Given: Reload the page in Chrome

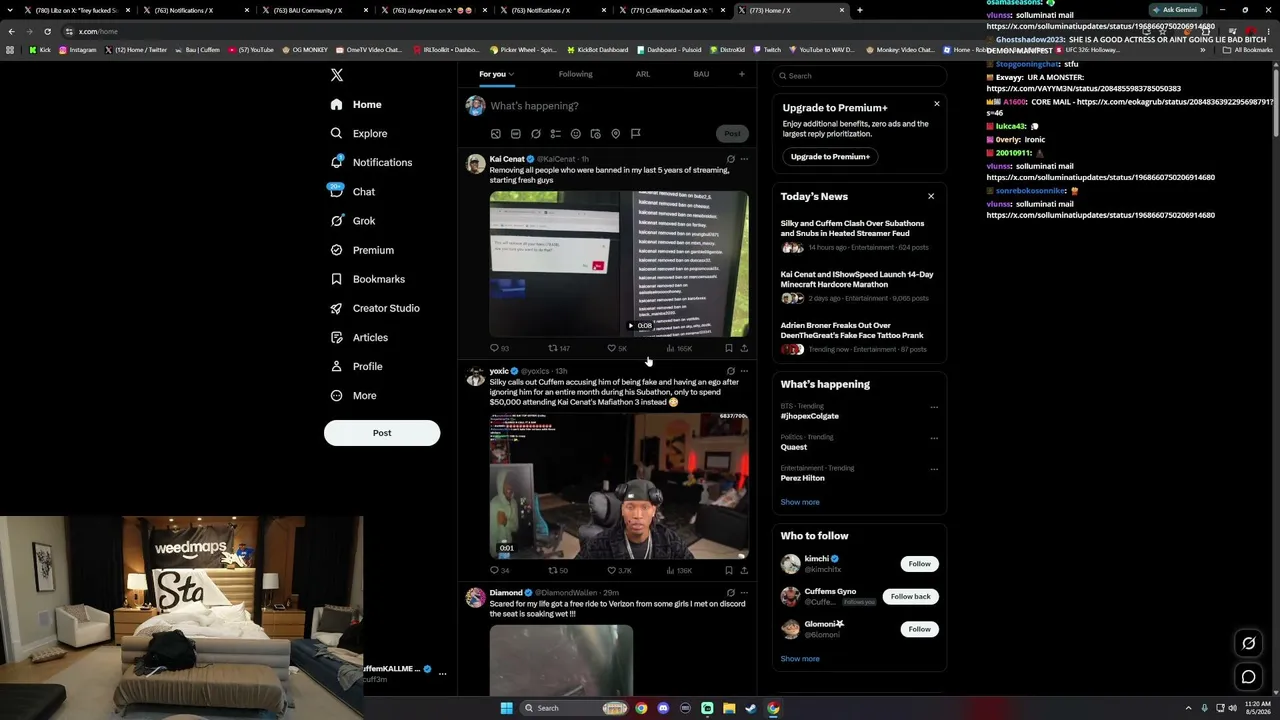Looking at the screenshot, I should [x=47, y=31].
